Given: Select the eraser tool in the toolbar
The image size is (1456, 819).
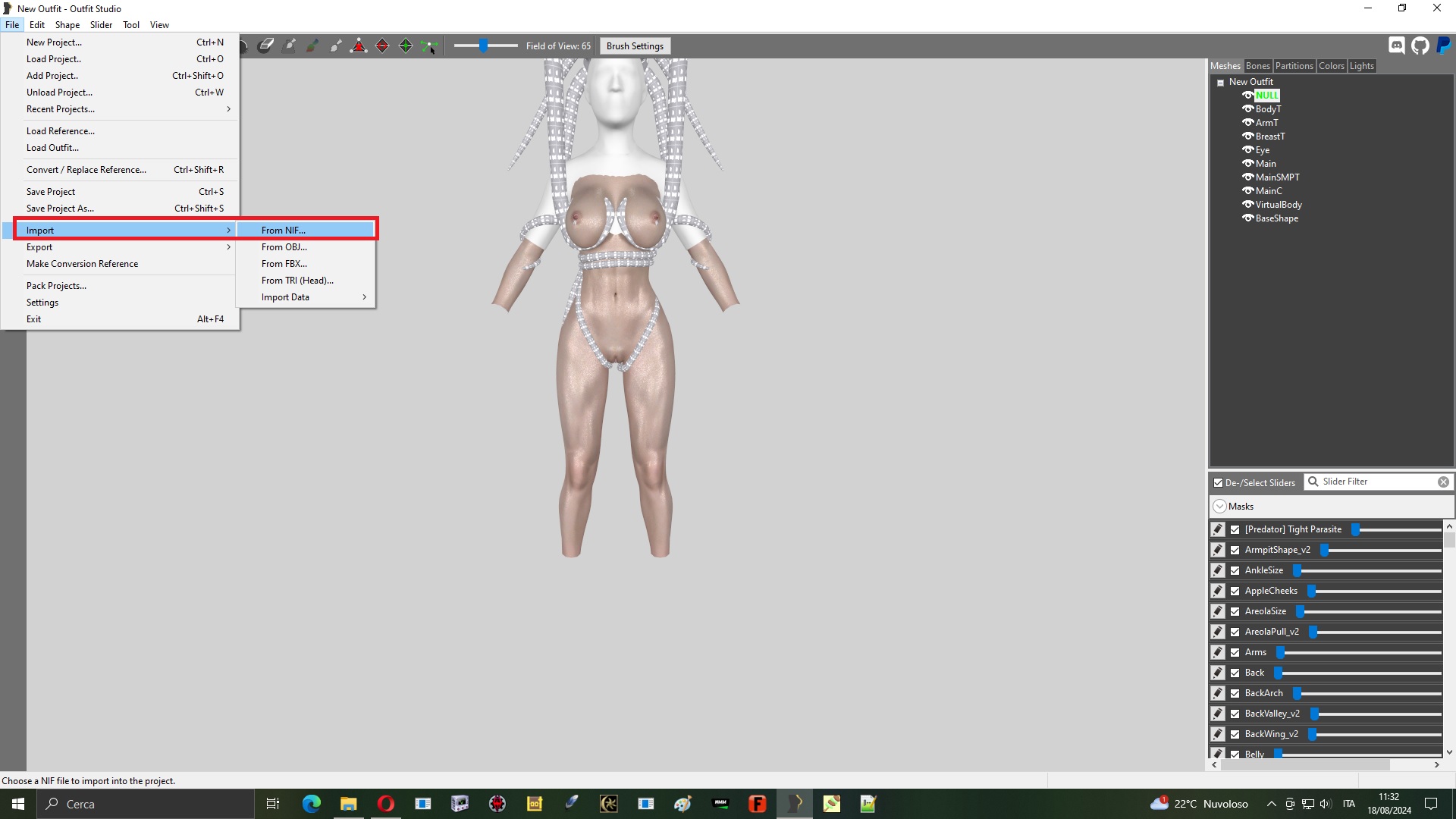Looking at the screenshot, I should click(265, 45).
